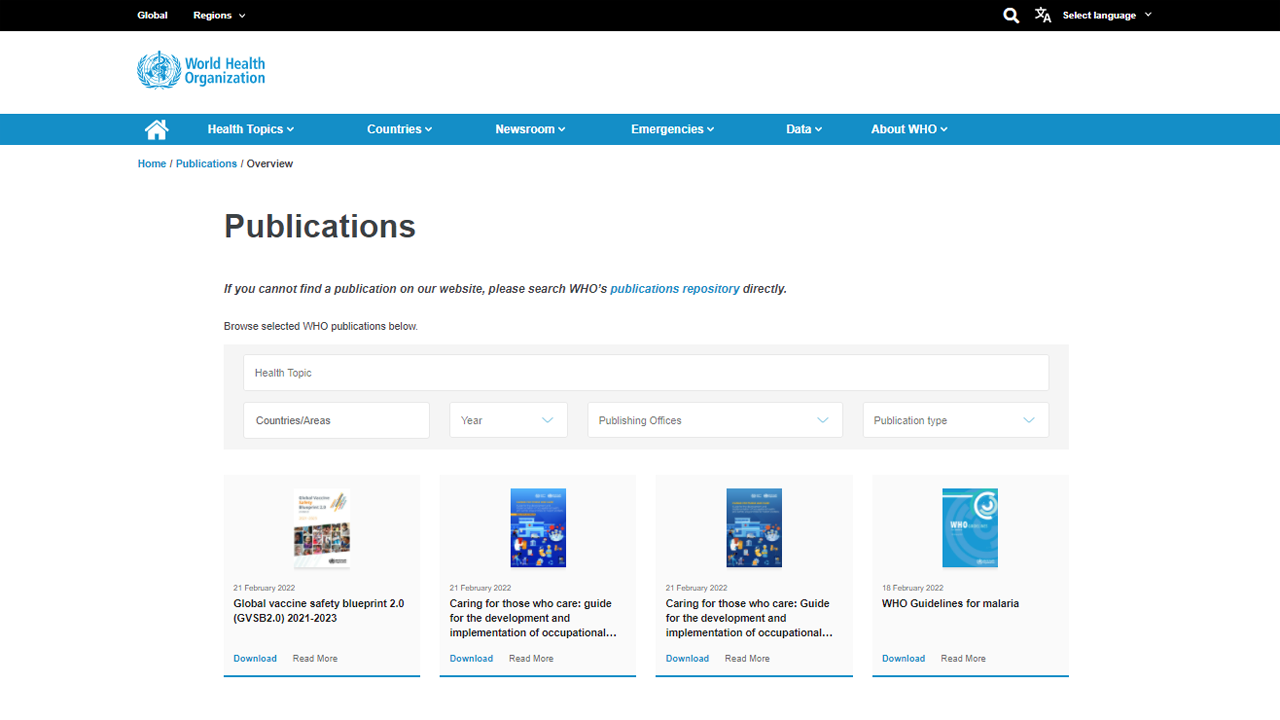The height and width of the screenshot is (720, 1280).
Task: Open the Publishing Offices dropdown
Action: click(715, 420)
